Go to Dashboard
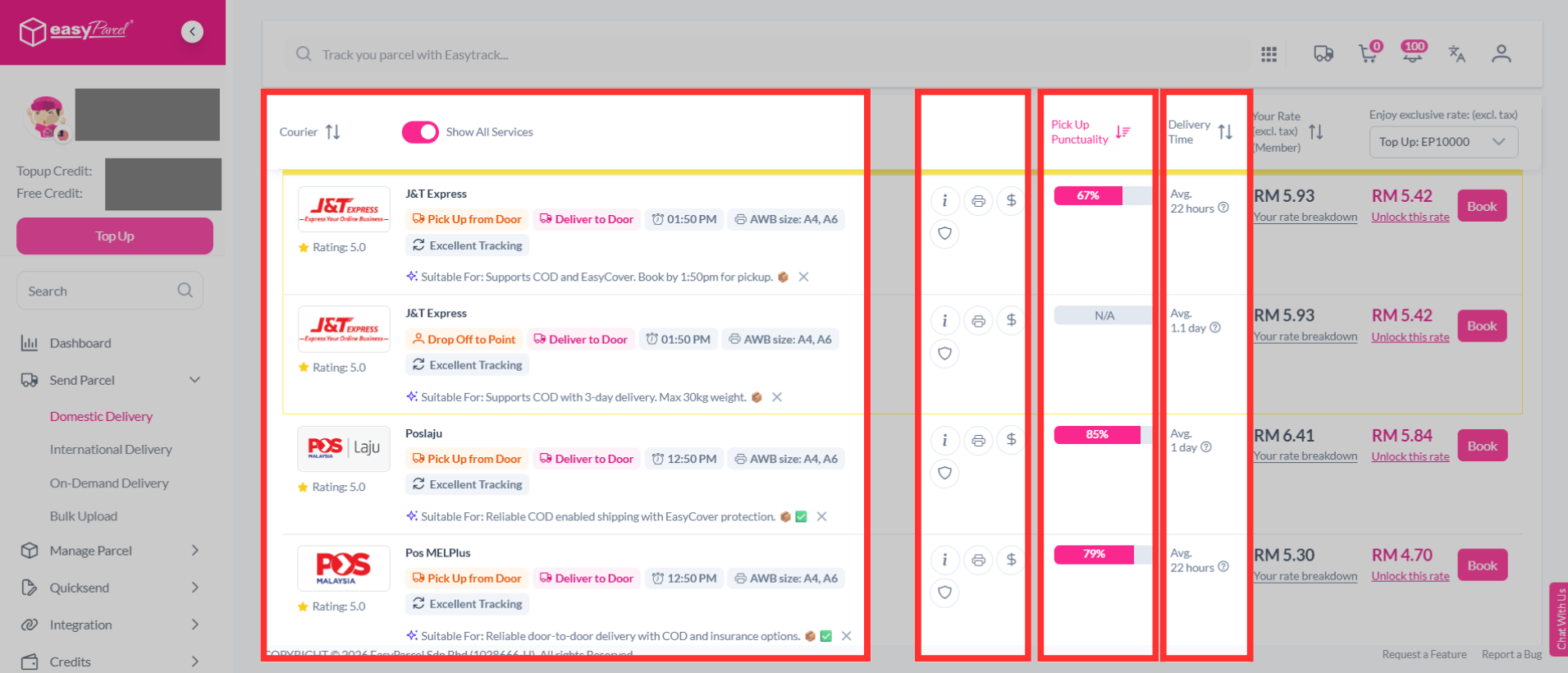This screenshot has height=673, width=1568. point(80,343)
